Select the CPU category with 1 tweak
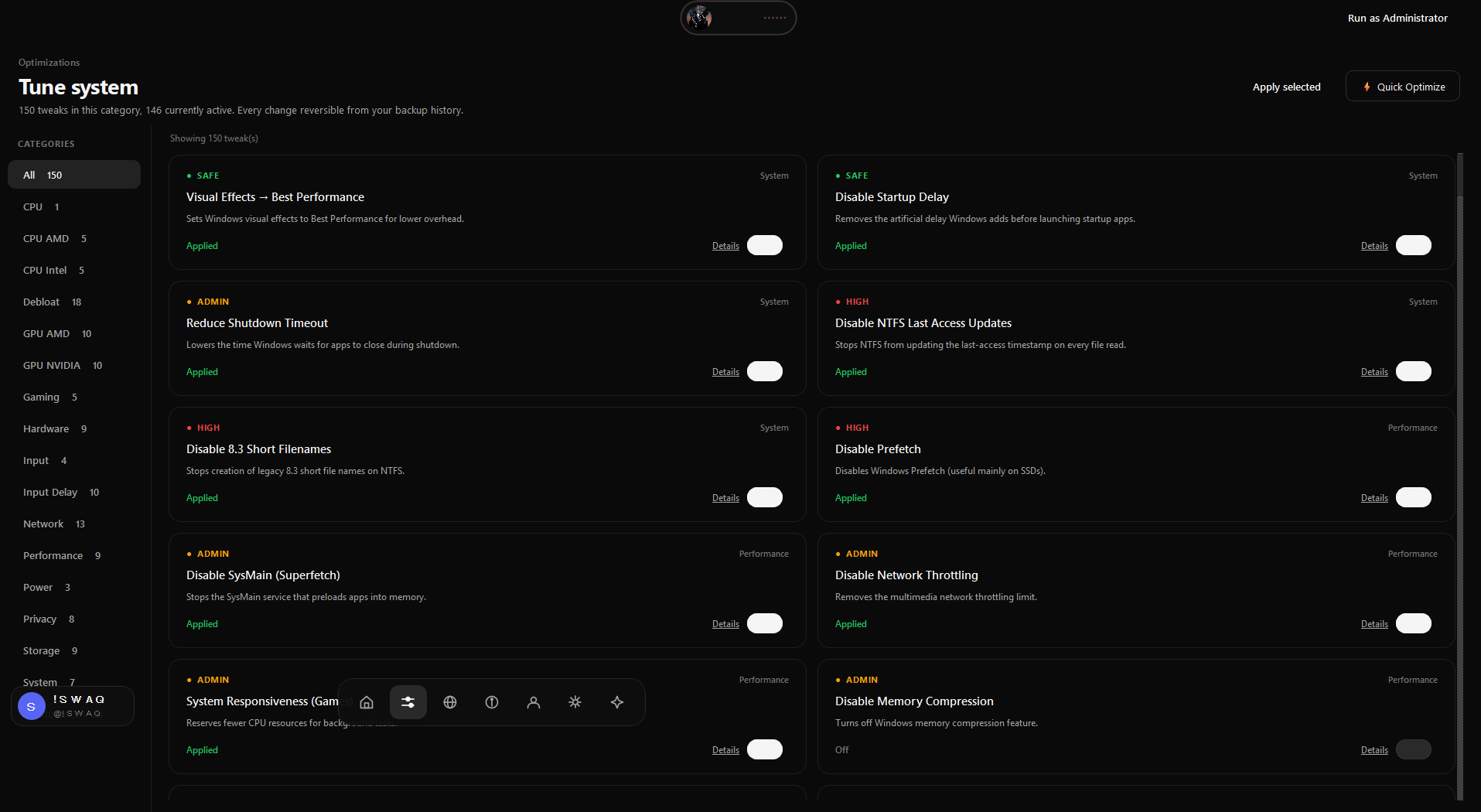Screen dimensions: 1481x812 coord(74,206)
